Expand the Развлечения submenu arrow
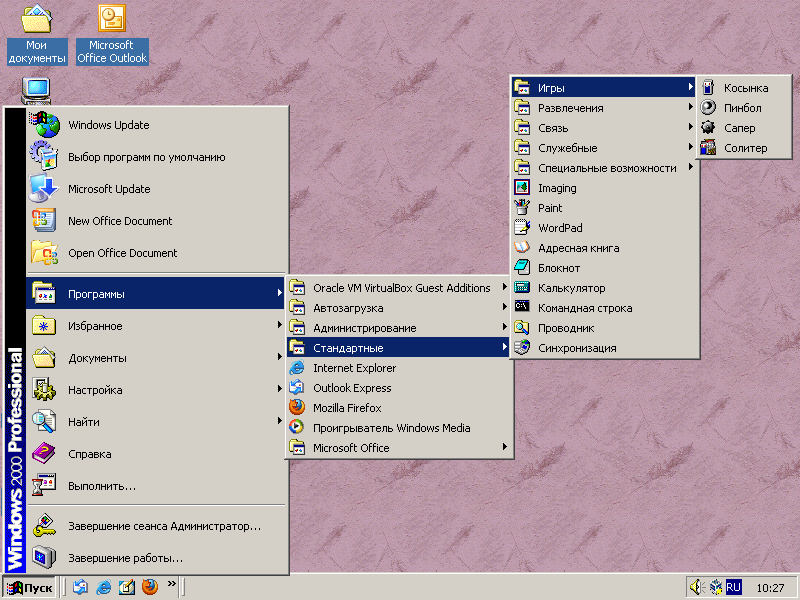This screenshot has height=600, width=800. pyautogui.click(x=690, y=107)
